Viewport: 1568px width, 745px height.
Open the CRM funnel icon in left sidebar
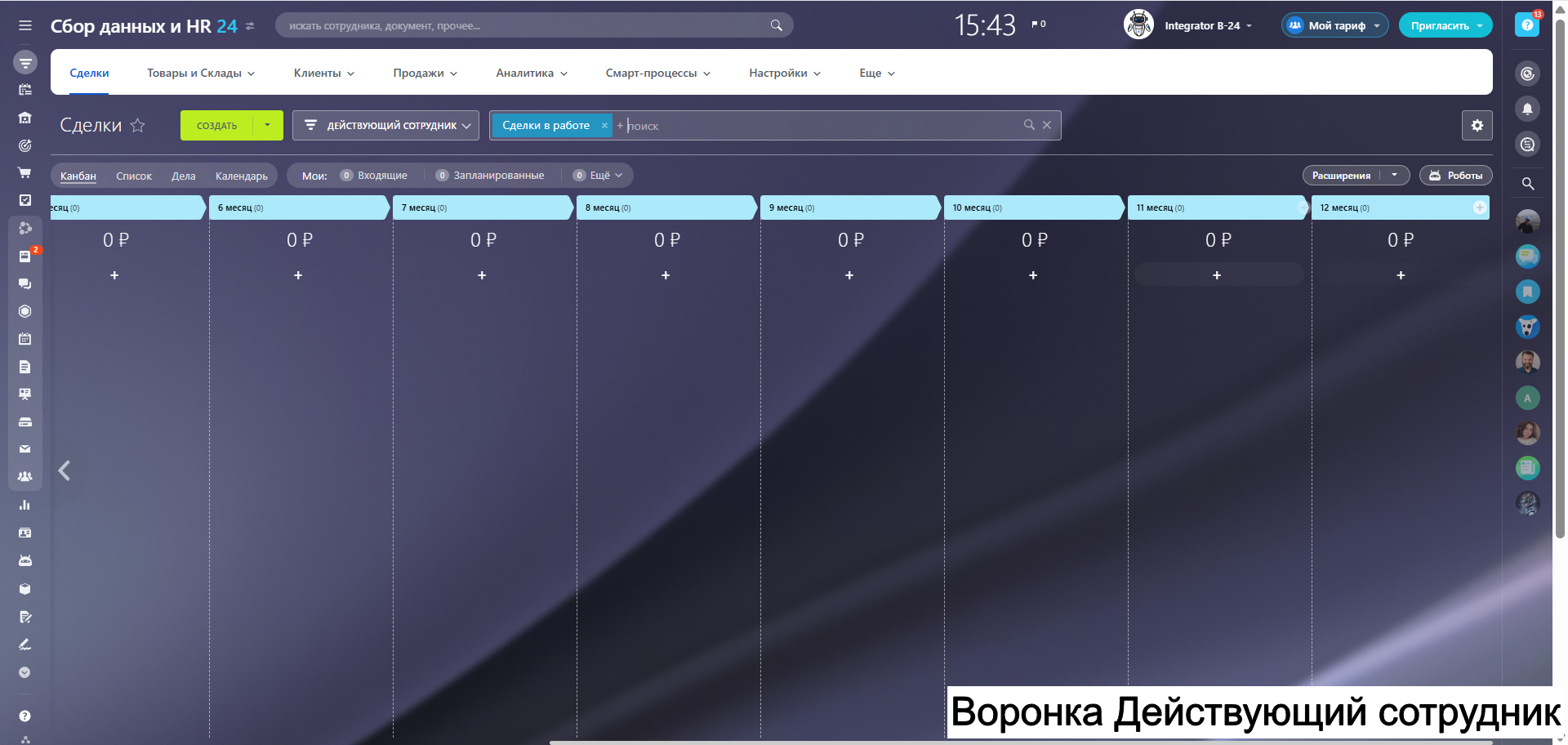pos(25,62)
